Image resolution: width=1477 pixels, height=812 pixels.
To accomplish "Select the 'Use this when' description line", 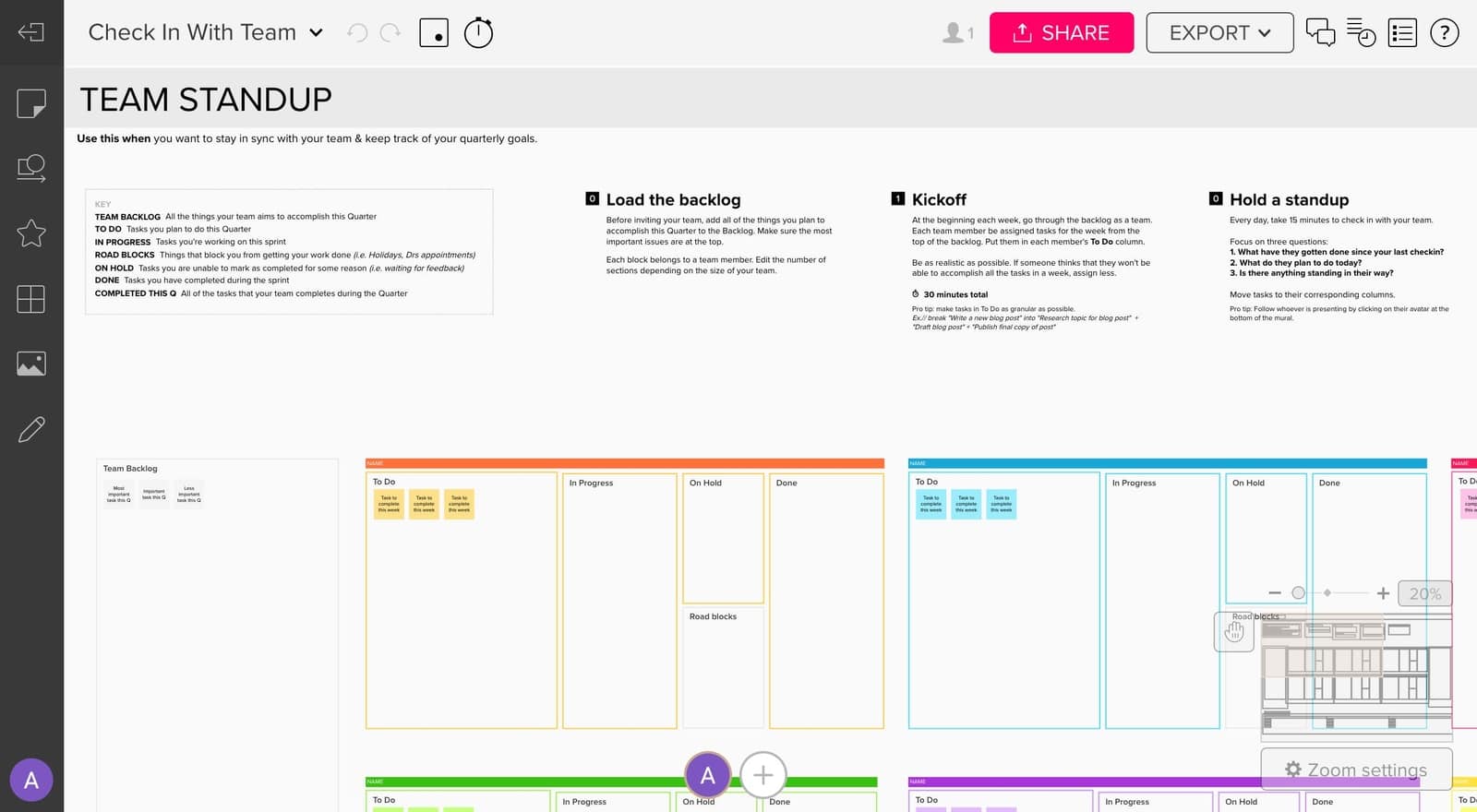I will tap(306, 138).
